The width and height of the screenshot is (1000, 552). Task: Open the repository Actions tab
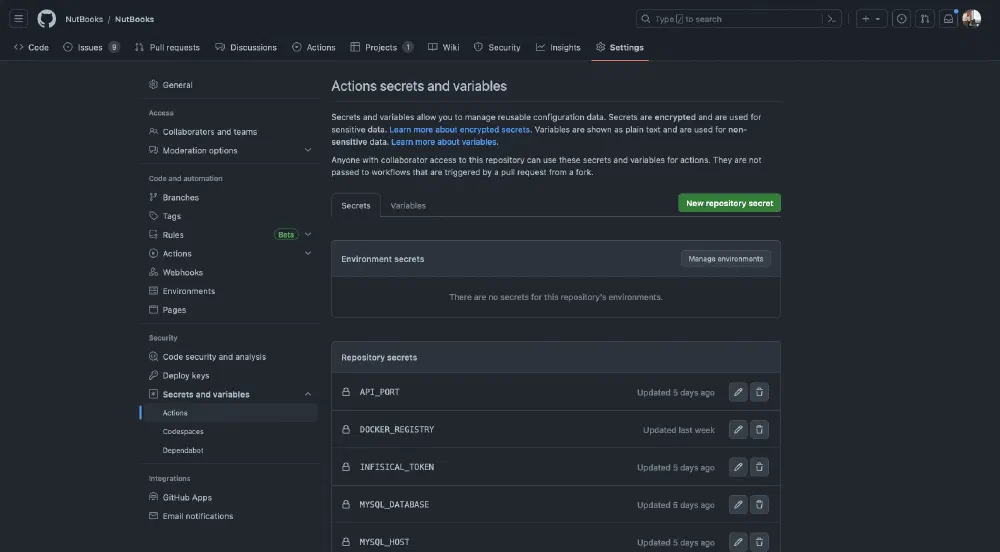click(x=313, y=47)
